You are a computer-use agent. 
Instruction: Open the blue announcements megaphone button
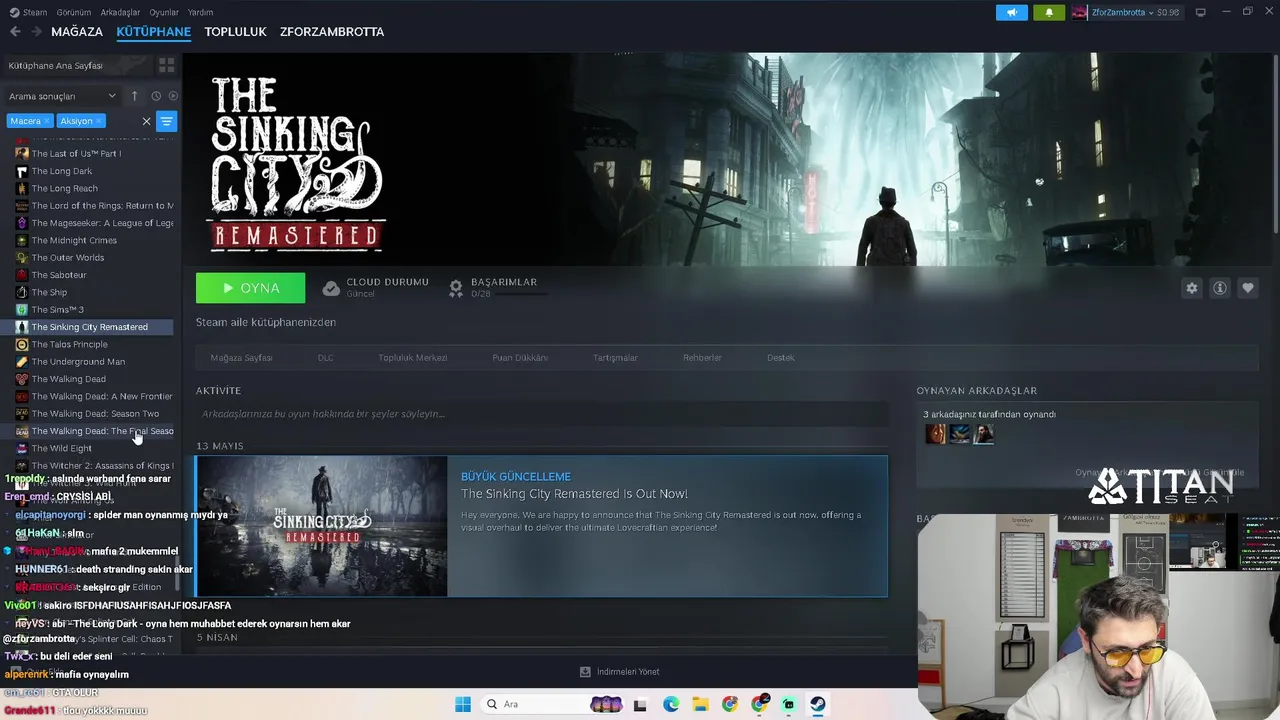point(1011,12)
